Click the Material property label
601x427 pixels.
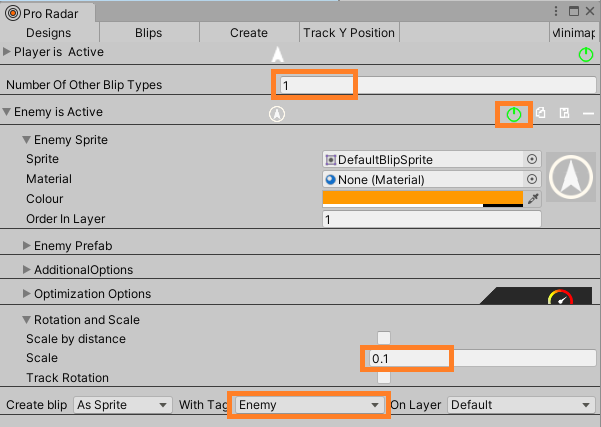click(49, 179)
